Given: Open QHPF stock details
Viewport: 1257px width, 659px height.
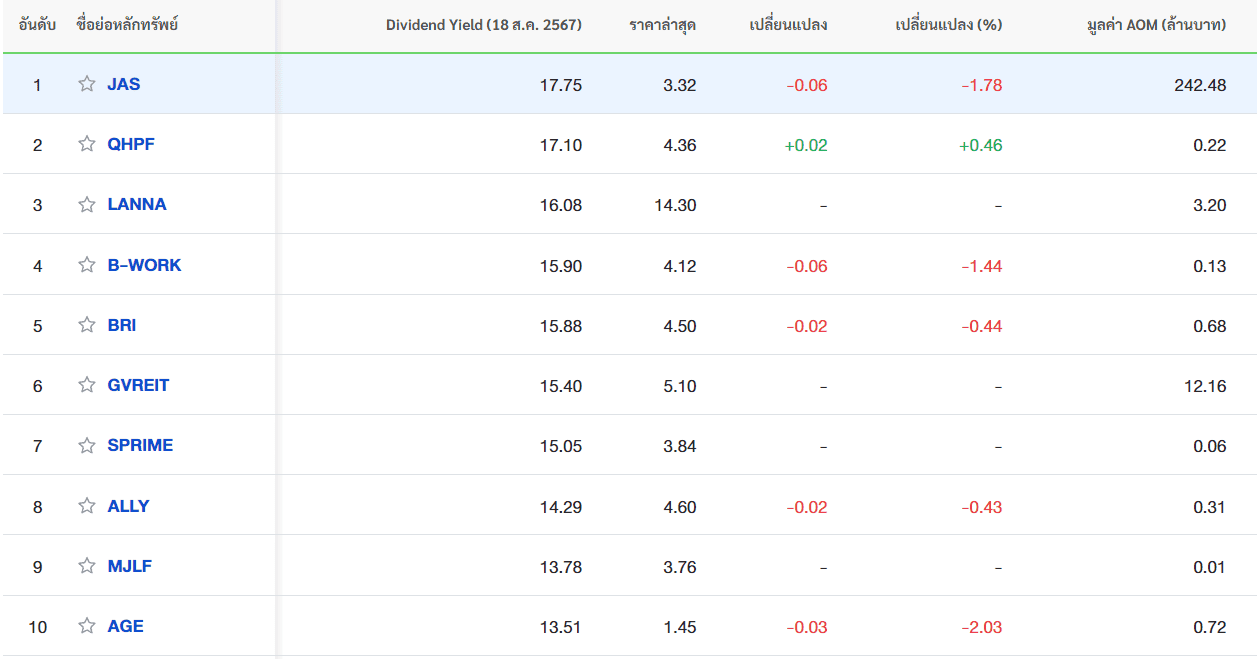Looking at the screenshot, I should 131,144.
